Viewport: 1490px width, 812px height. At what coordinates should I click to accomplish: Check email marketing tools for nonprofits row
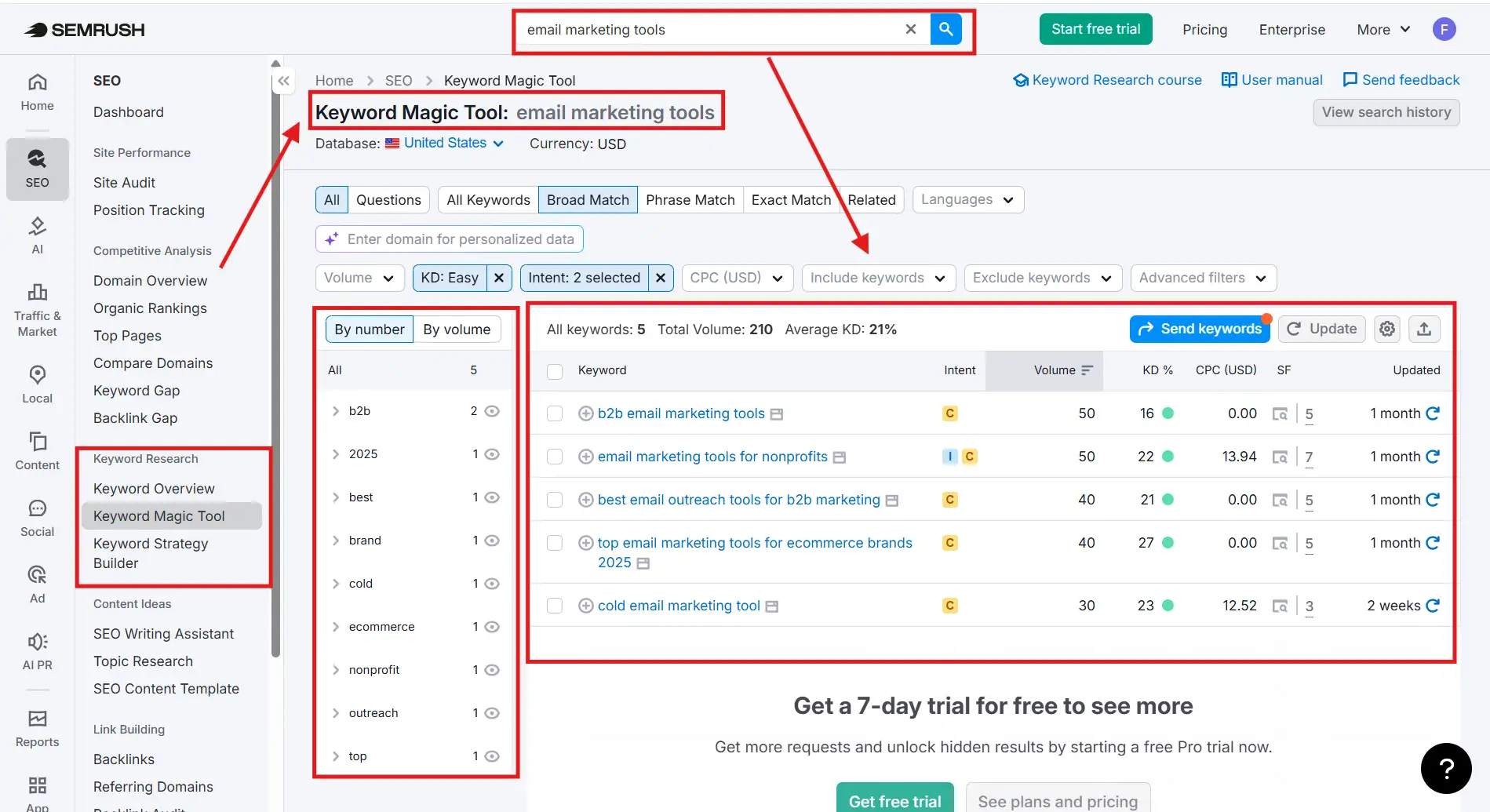(x=555, y=457)
